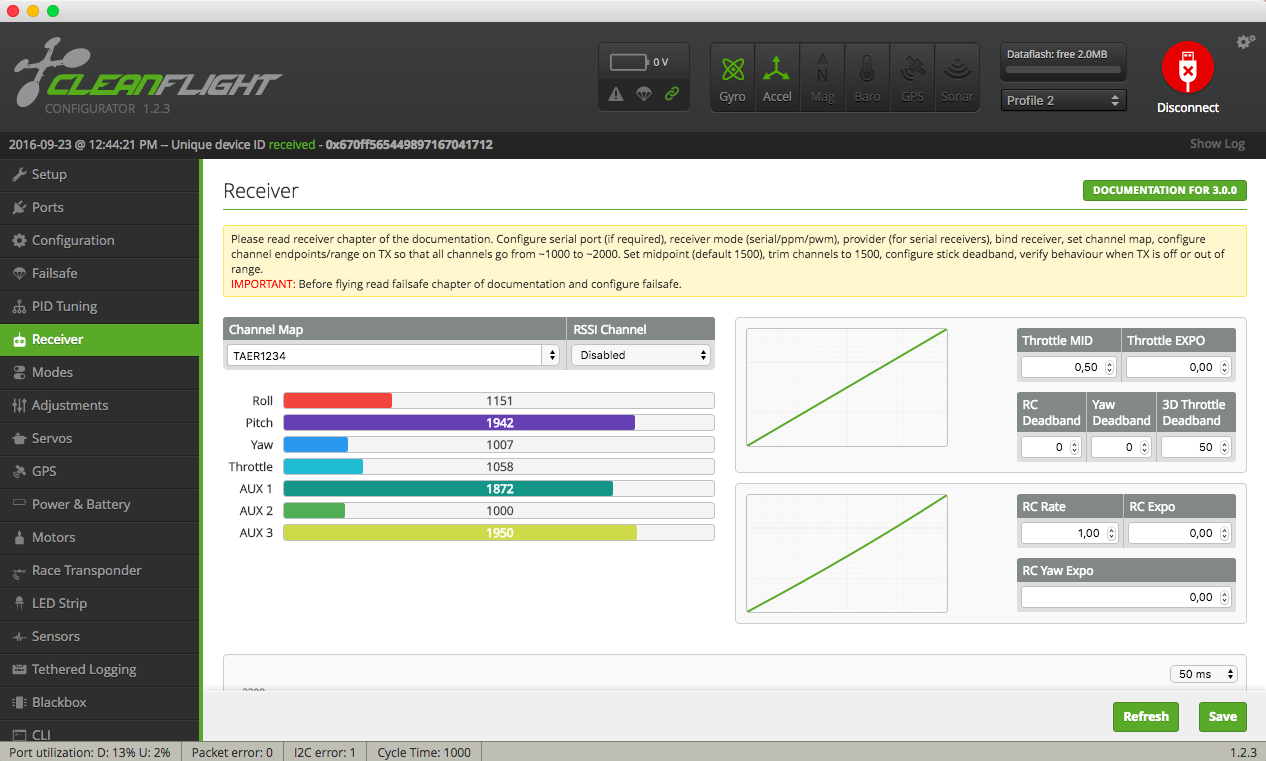
Task: Open the Ports tab
Action: coord(100,207)
